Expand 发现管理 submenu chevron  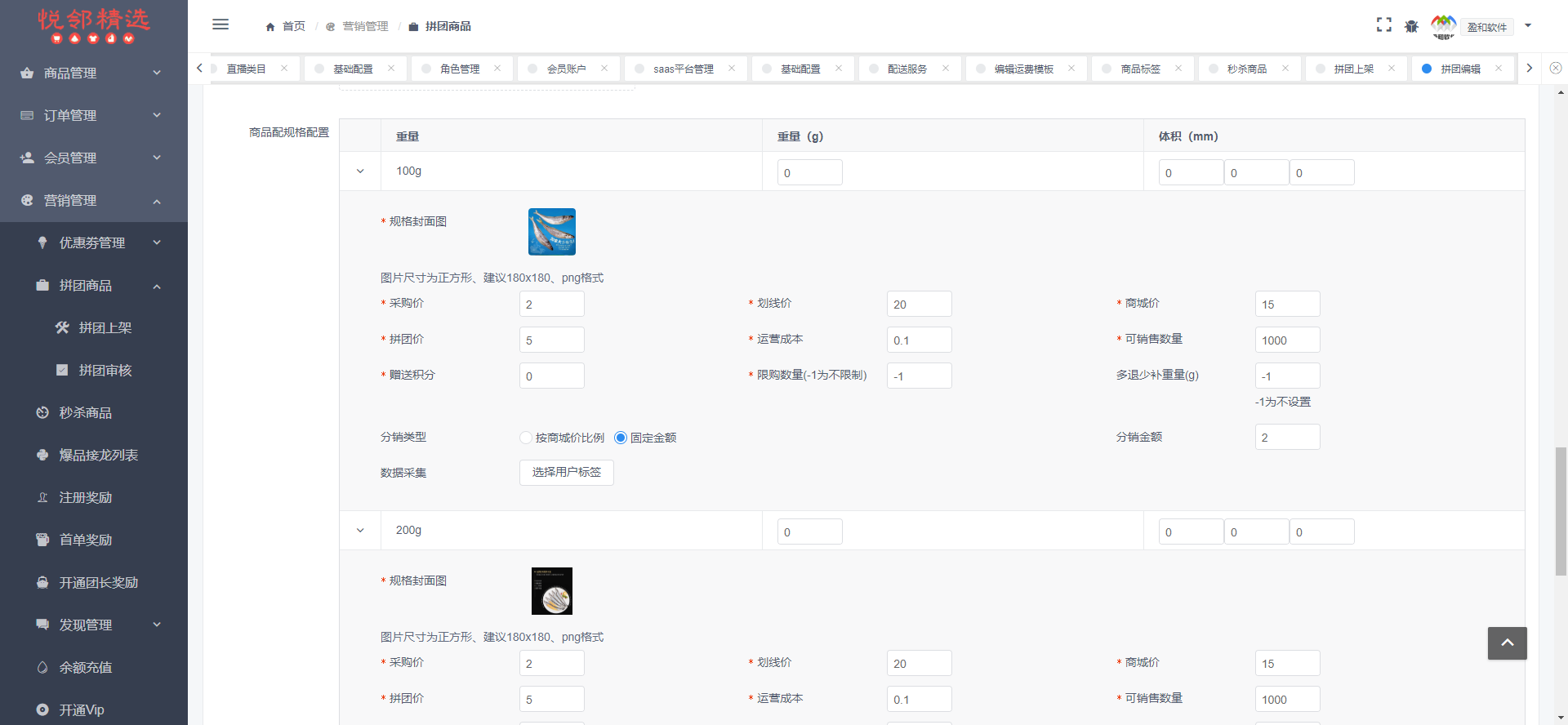[157, 625]
